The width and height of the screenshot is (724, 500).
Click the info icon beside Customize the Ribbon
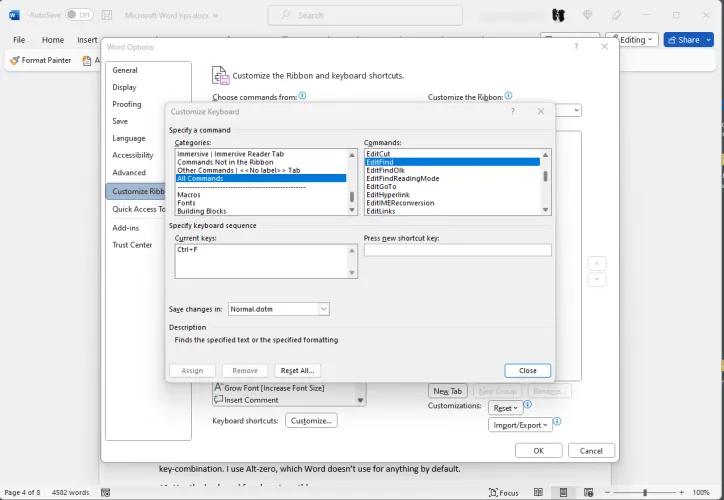tap(510, 96)
